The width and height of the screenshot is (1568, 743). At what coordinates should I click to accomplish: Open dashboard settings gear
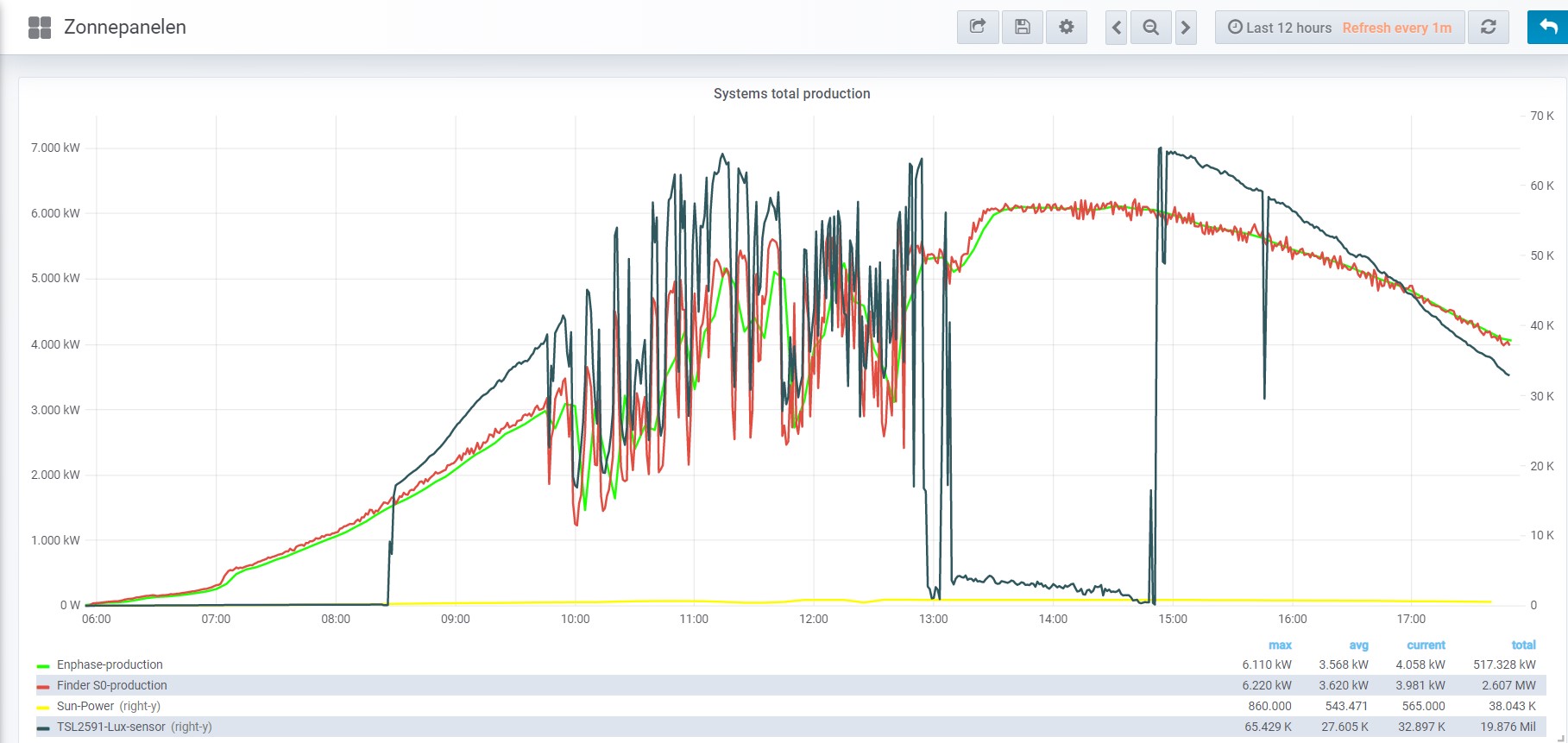point(1067,28)
